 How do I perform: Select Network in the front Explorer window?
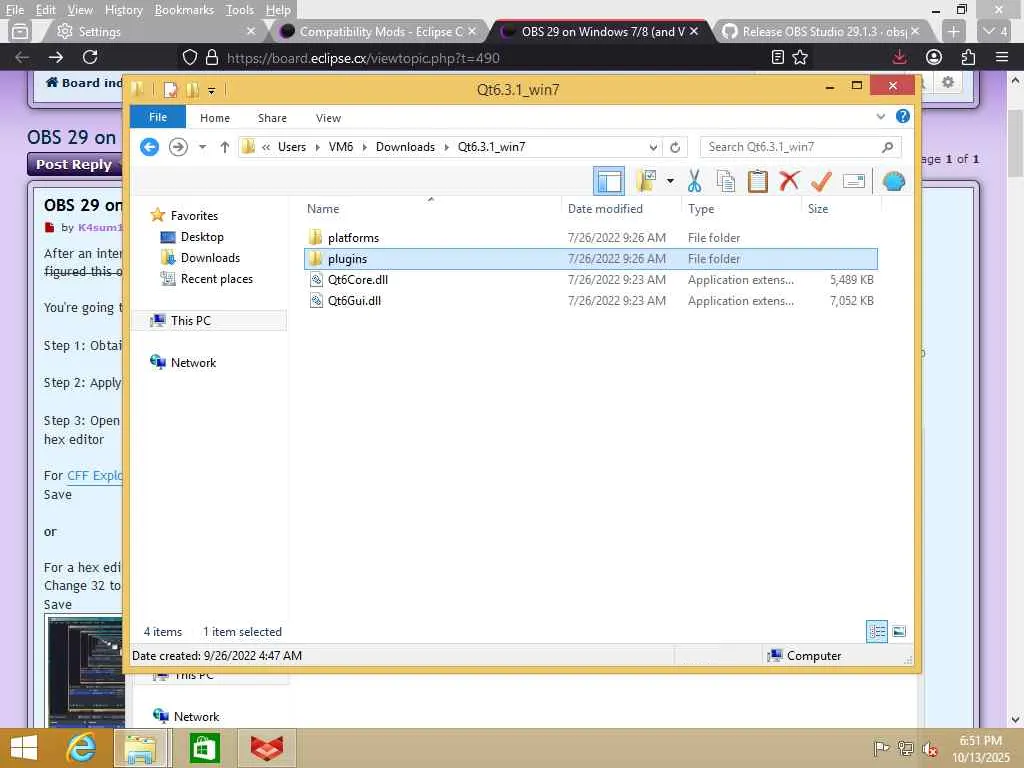(x=193, y=362)
